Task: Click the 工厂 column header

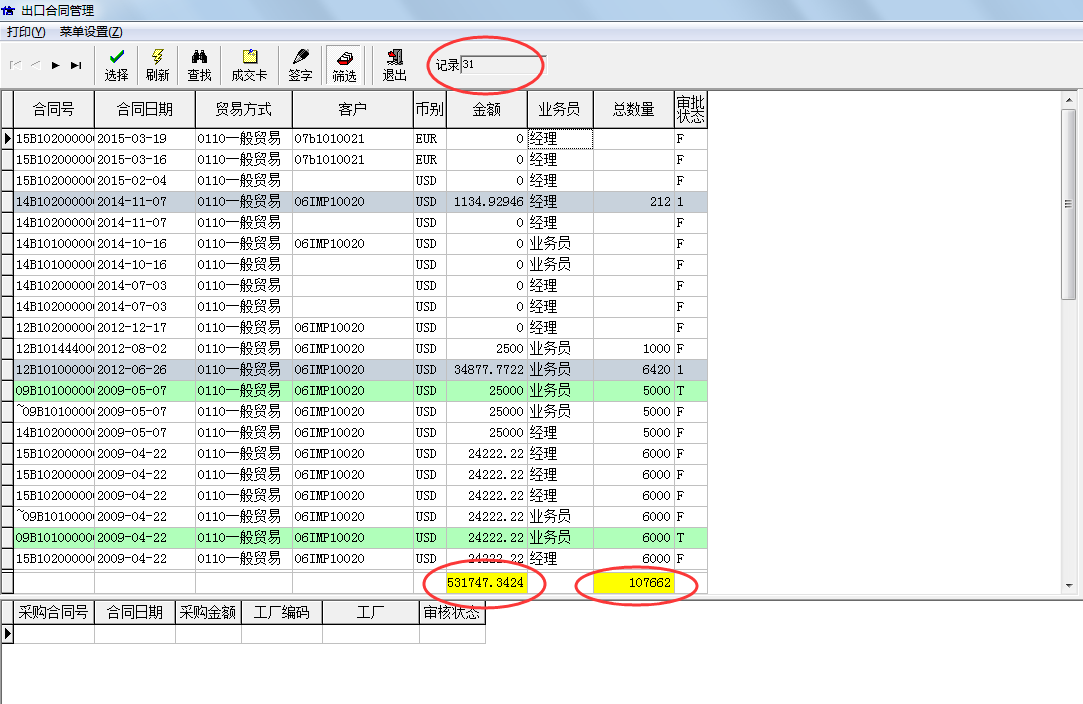Action: pyautogui.click(x=370, y=612)
